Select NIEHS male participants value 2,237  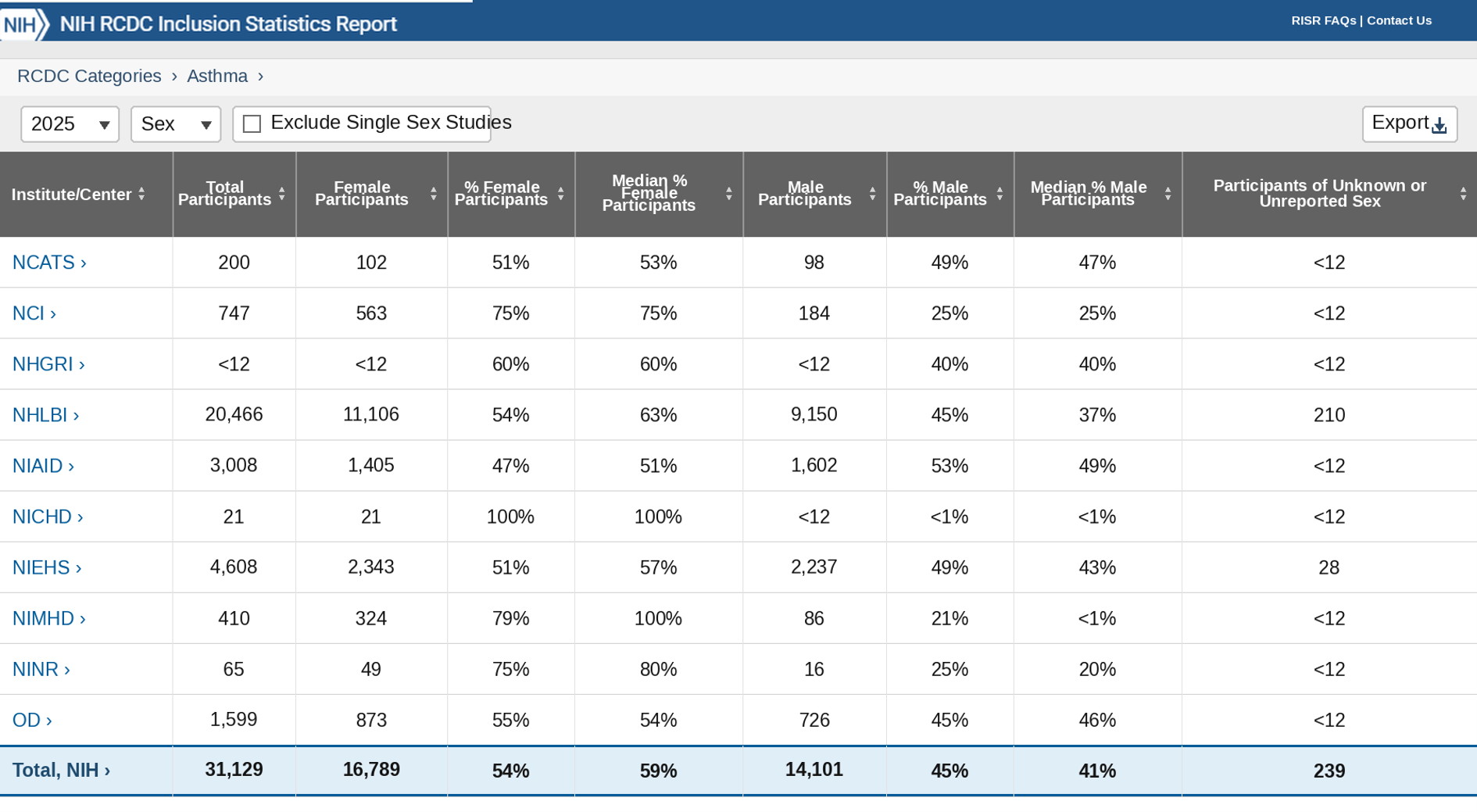click(814, 567)
